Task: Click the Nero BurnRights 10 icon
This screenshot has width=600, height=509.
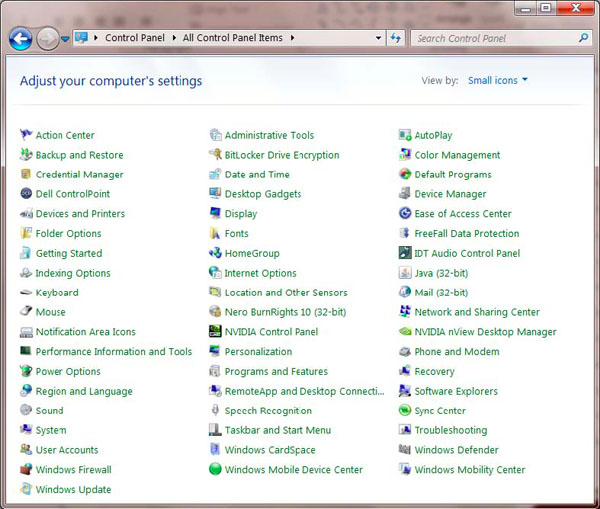Action: click(215, 312)
